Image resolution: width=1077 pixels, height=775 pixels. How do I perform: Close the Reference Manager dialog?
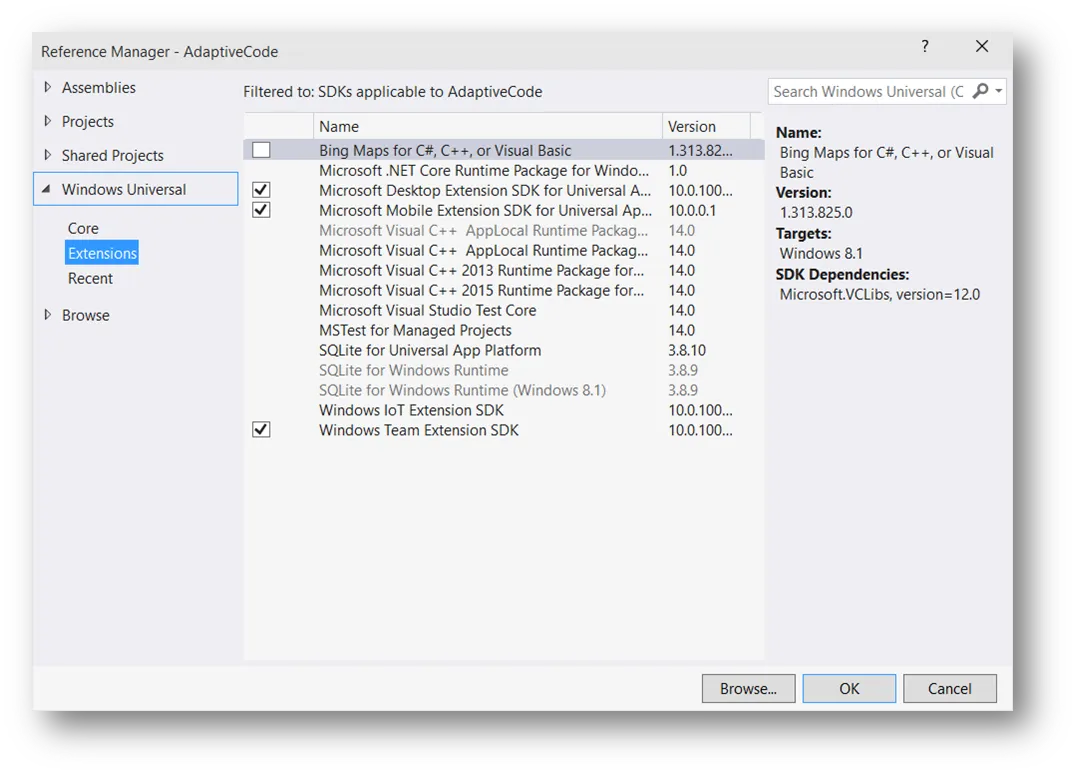982,46
